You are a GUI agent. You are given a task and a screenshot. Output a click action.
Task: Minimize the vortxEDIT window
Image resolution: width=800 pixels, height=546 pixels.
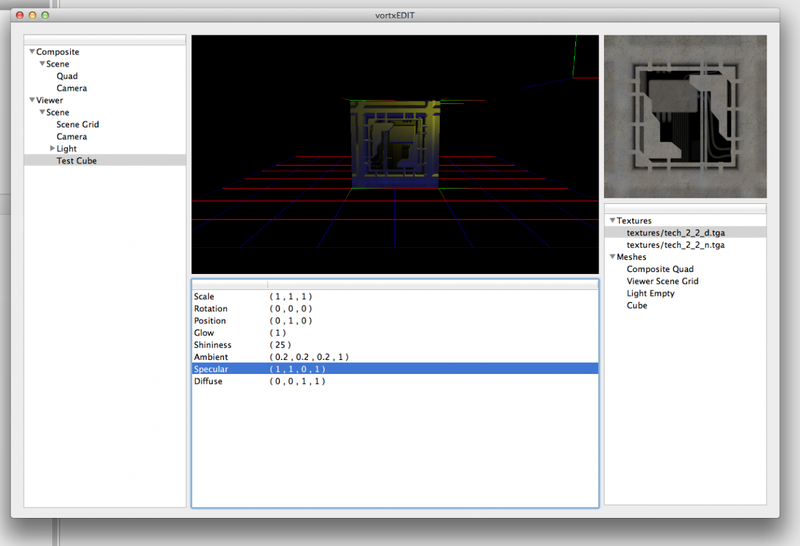(32, 15)
